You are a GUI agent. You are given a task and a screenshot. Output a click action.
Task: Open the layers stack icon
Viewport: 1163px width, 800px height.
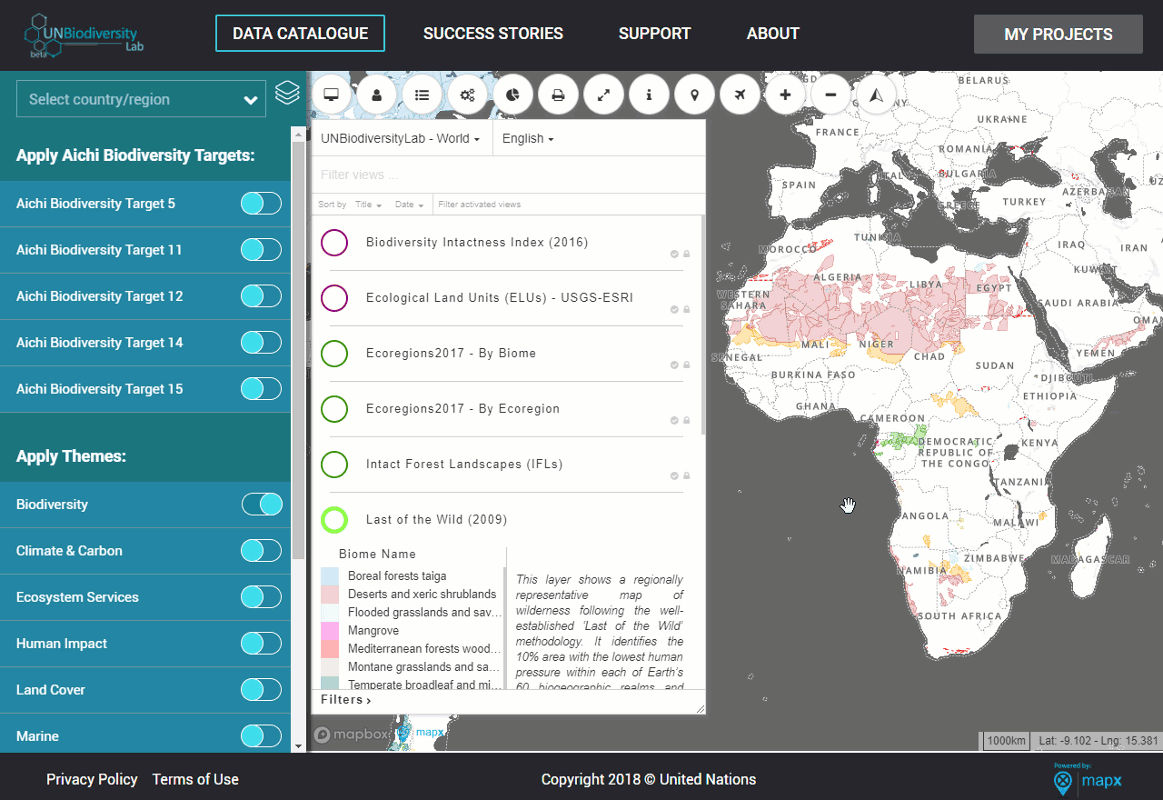tap(287, 93)
